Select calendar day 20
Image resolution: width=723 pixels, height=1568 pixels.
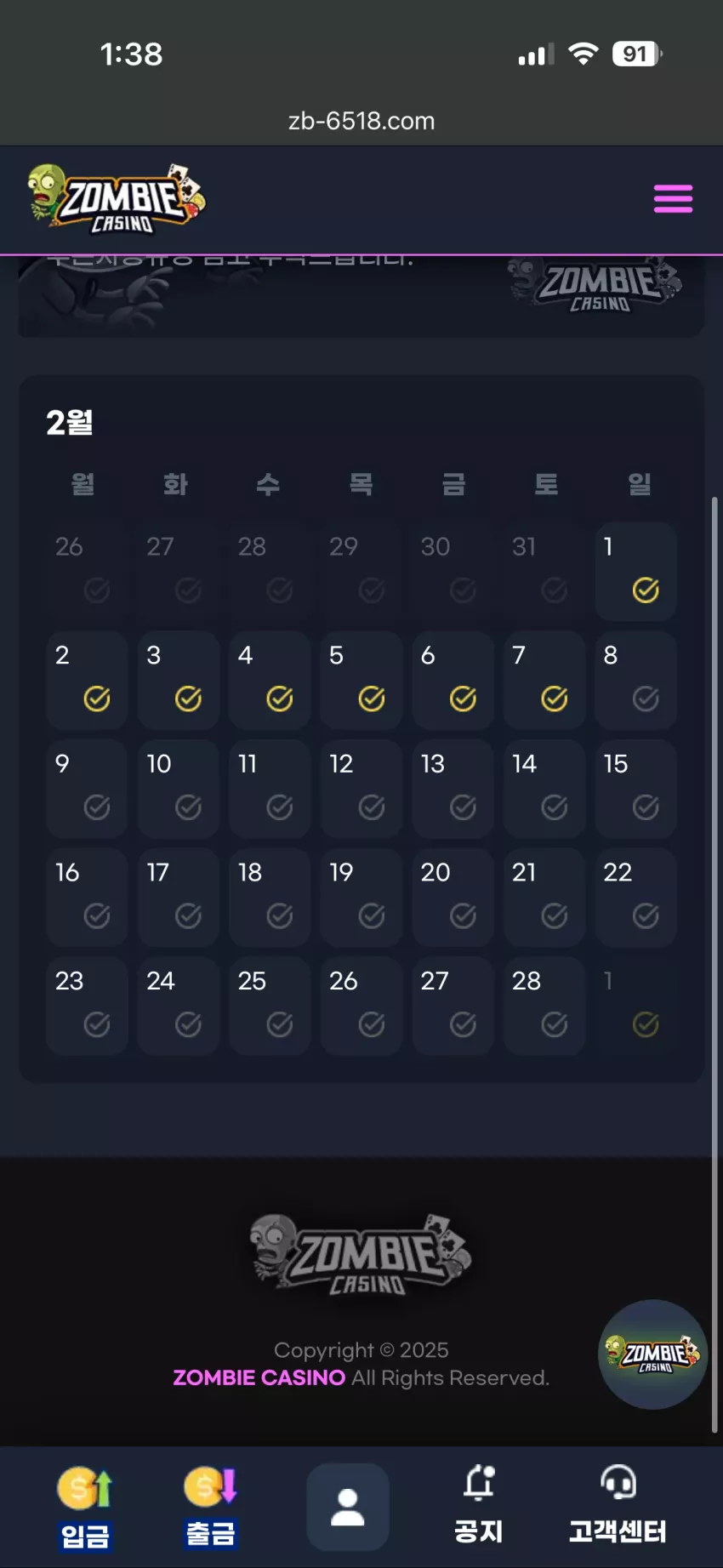point(453,897)
